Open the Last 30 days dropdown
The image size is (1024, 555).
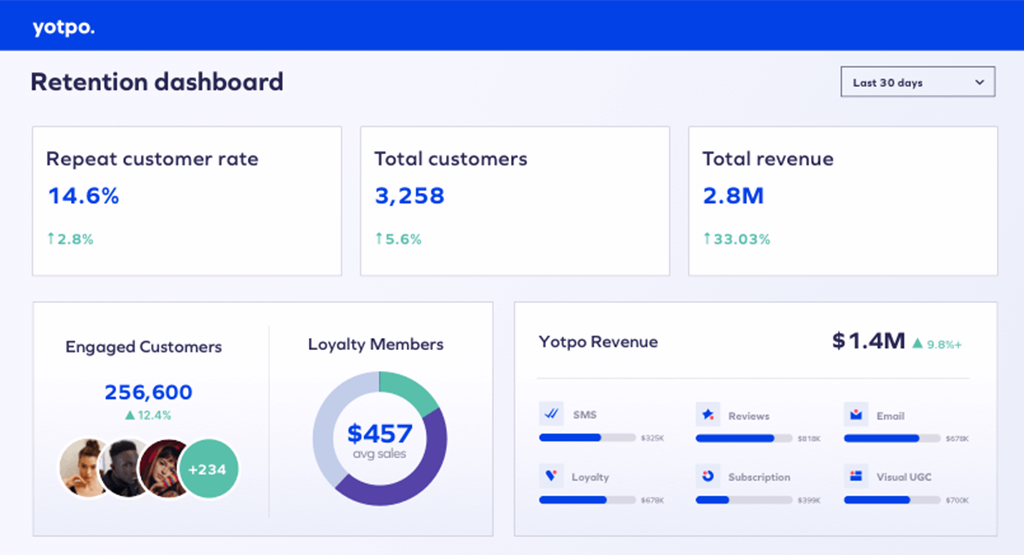917,82
